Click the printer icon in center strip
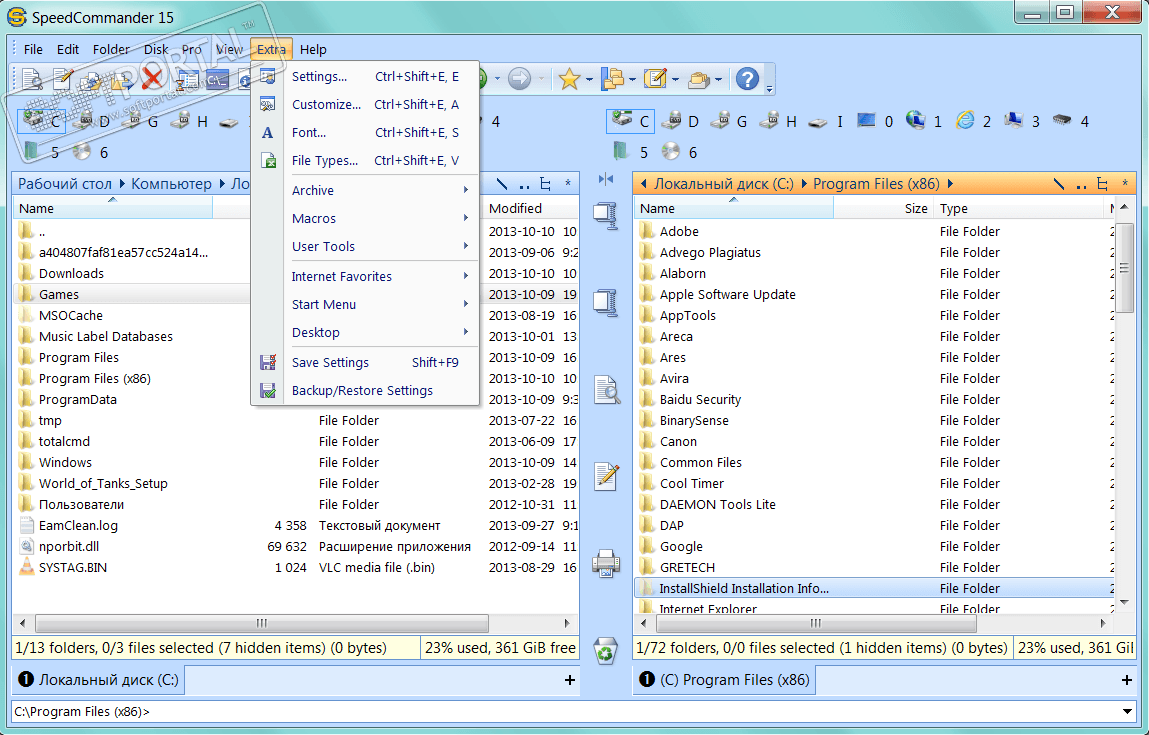Image resolution: width=1149 pixels, height=735 pixels. click(x=606, y=563)
